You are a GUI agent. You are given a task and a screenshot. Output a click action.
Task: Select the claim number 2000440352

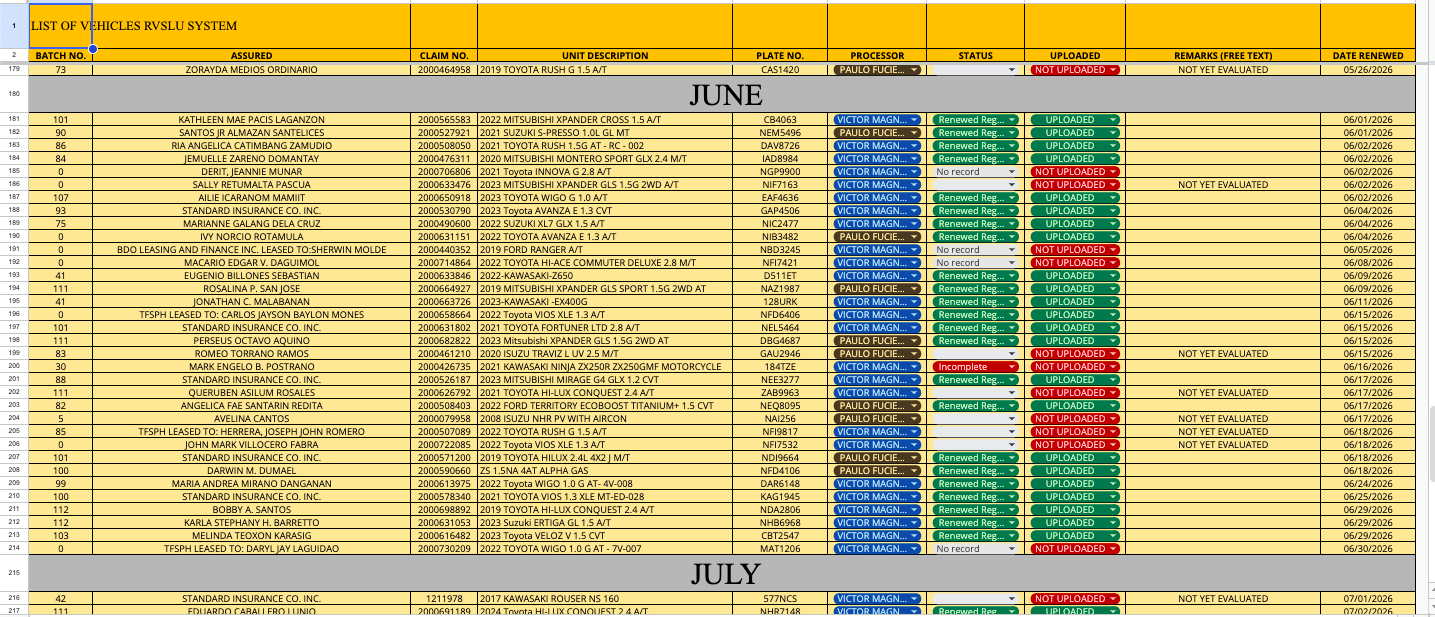pyautogui.click(x=444, y=250)
